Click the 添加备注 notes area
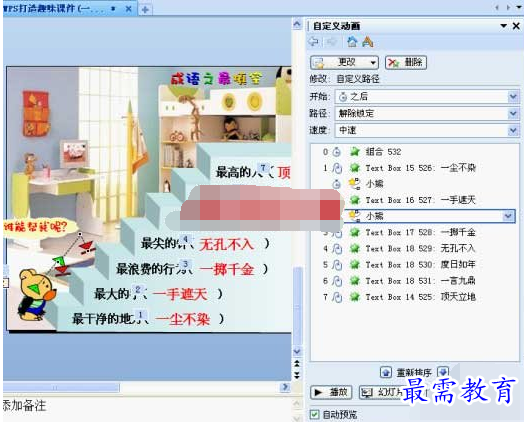This screenshot has width=524, height=422. coord(24,406)
